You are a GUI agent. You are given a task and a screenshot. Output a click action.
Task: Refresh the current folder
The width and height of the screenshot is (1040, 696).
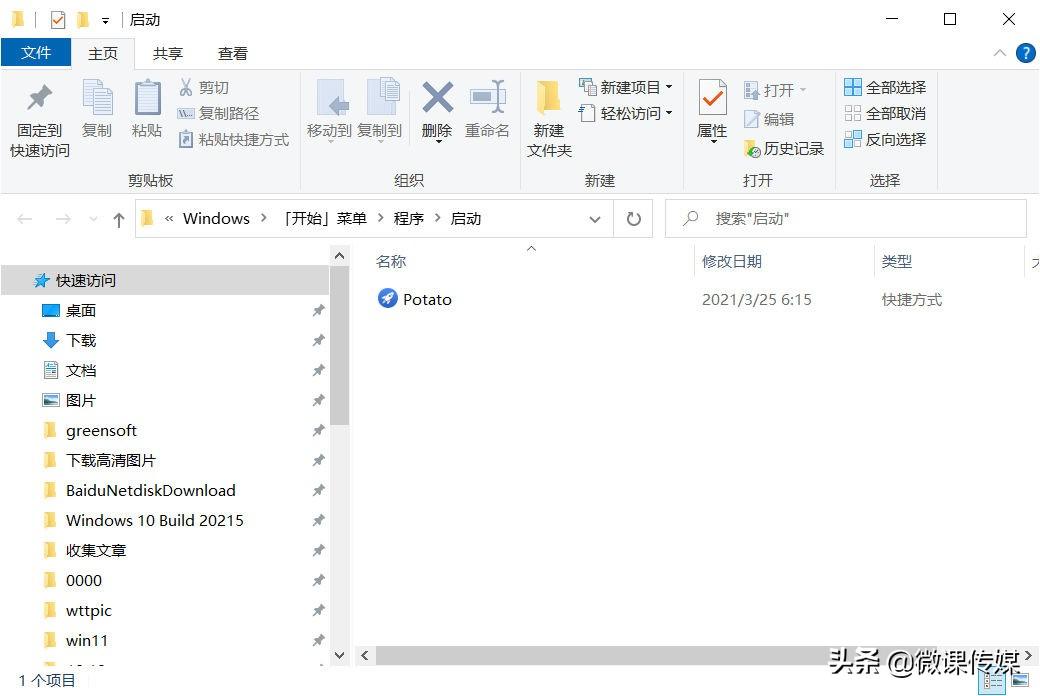(633, 219)
